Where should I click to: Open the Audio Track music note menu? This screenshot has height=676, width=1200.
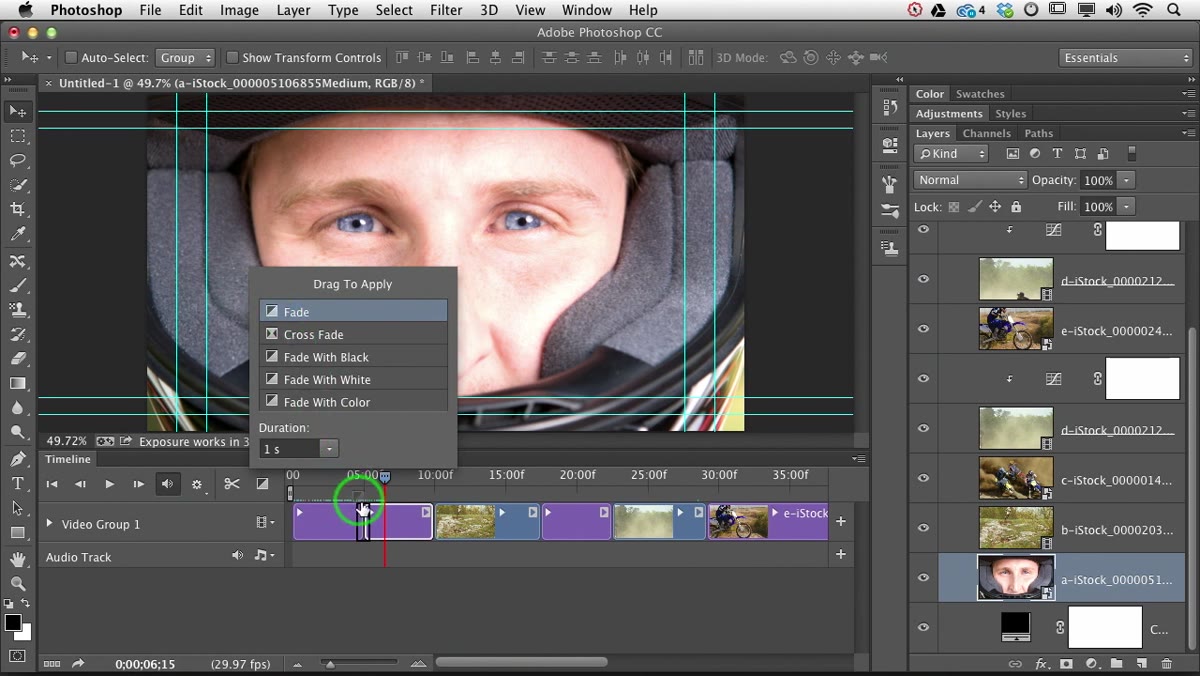point(263,555)
